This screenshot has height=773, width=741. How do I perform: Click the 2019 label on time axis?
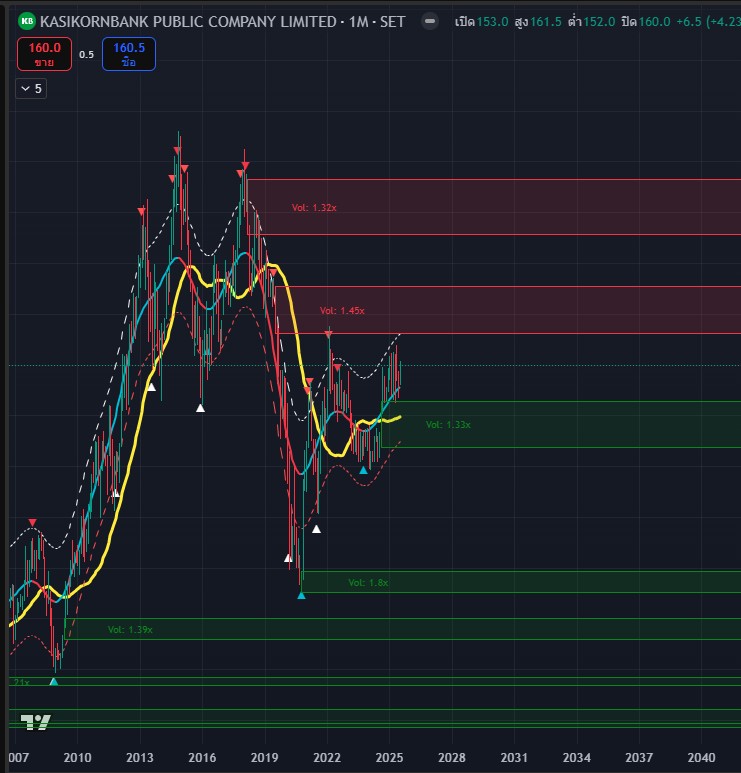265,758
